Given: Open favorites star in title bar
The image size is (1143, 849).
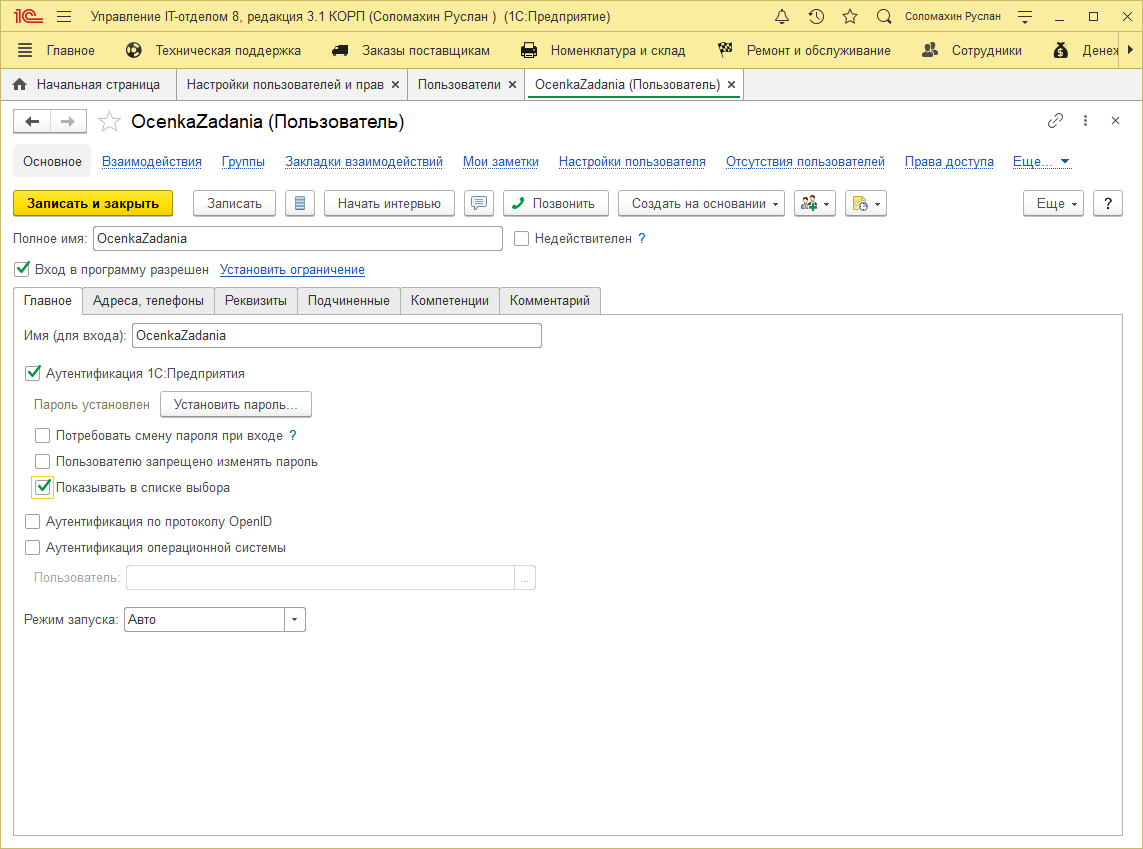Looking at the screenshot, I should coord(850,17).
